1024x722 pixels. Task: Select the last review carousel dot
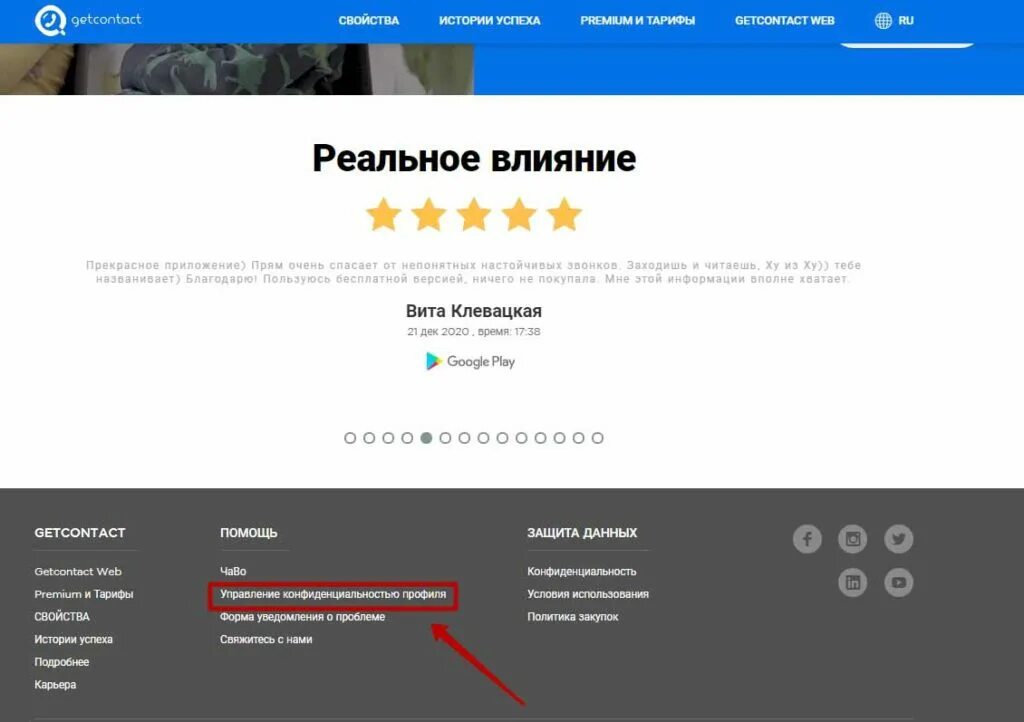coord(598,438)
